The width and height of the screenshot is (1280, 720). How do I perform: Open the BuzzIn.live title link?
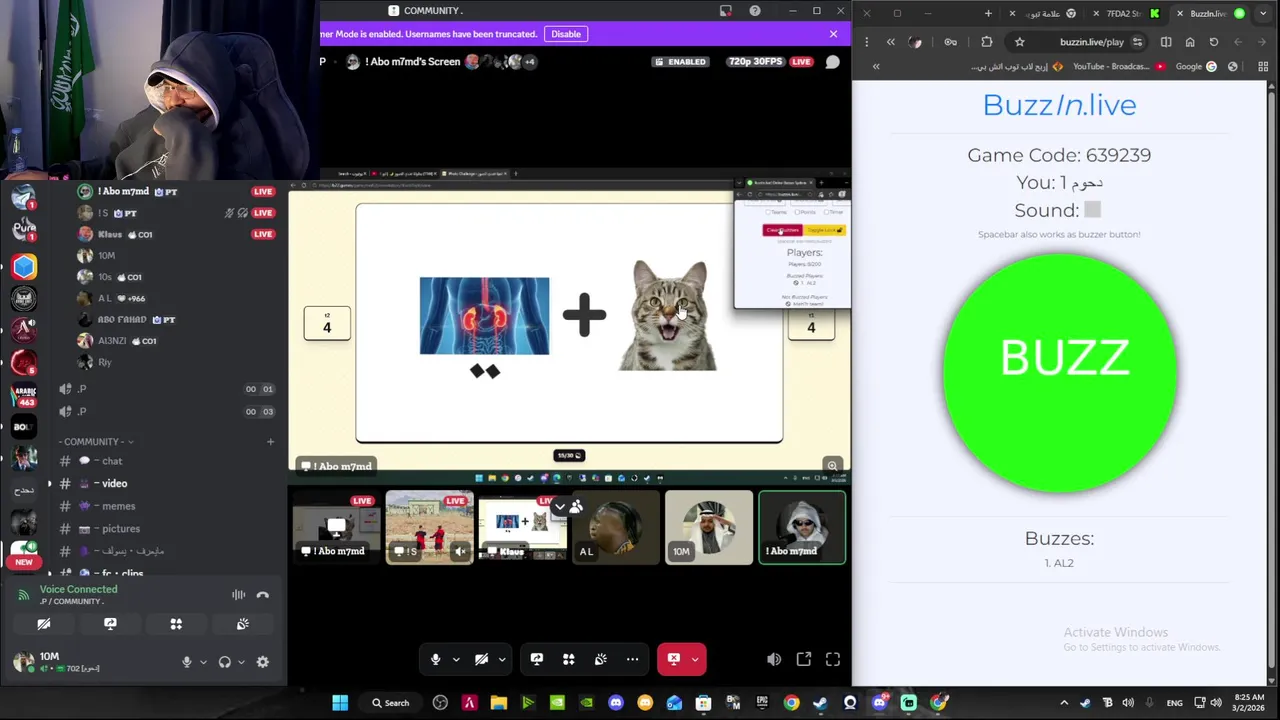[x=1059, y=105]
